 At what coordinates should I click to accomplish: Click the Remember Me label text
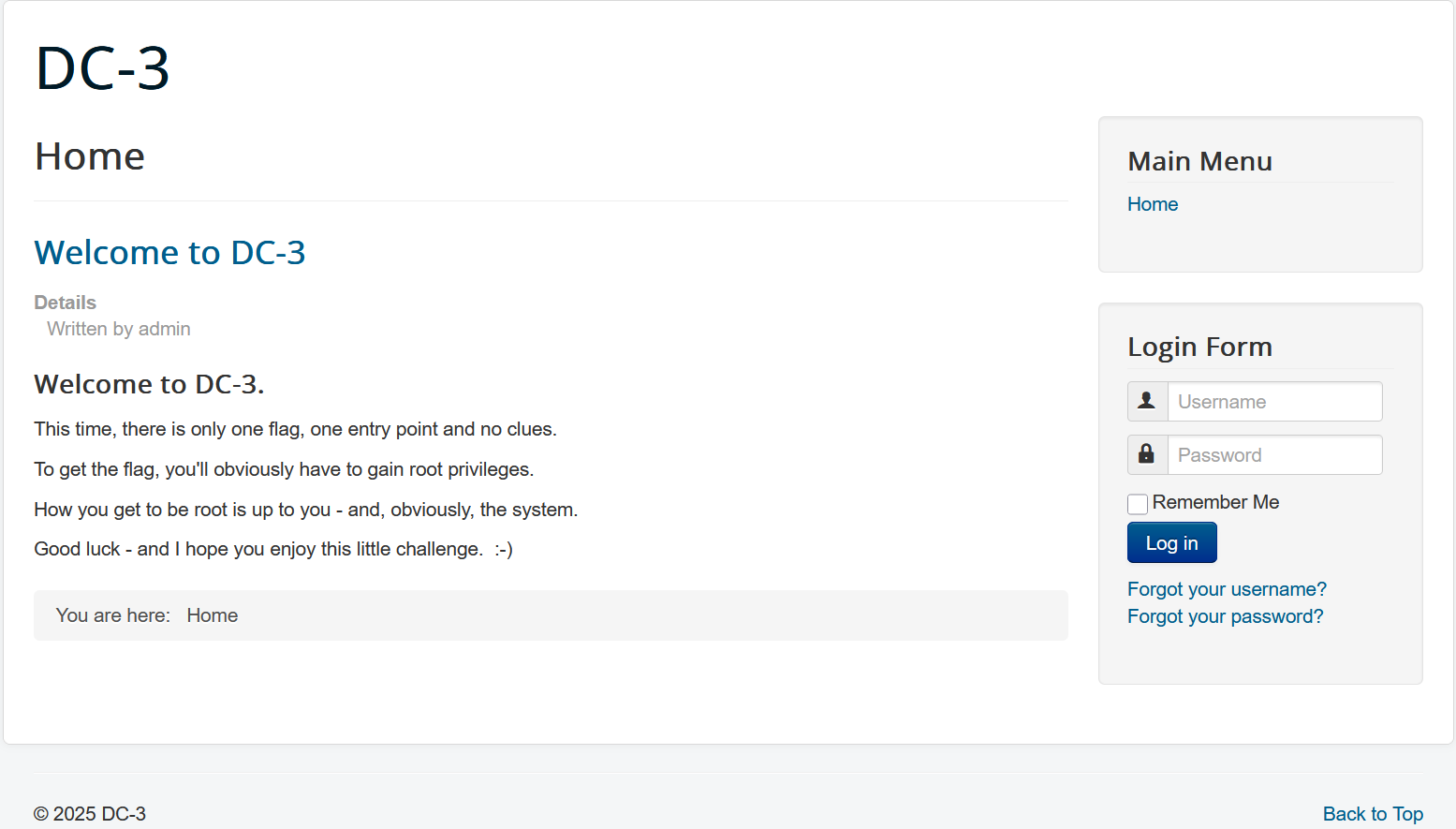1215,502
